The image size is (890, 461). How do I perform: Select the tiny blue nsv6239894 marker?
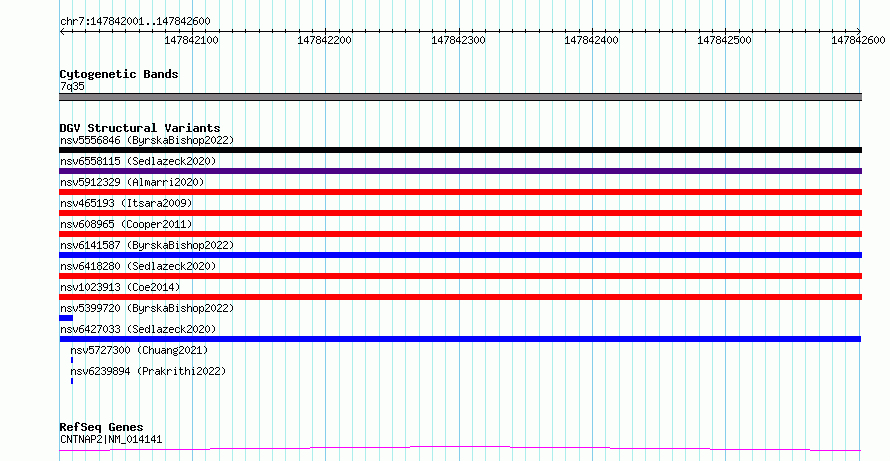(72, 381)
